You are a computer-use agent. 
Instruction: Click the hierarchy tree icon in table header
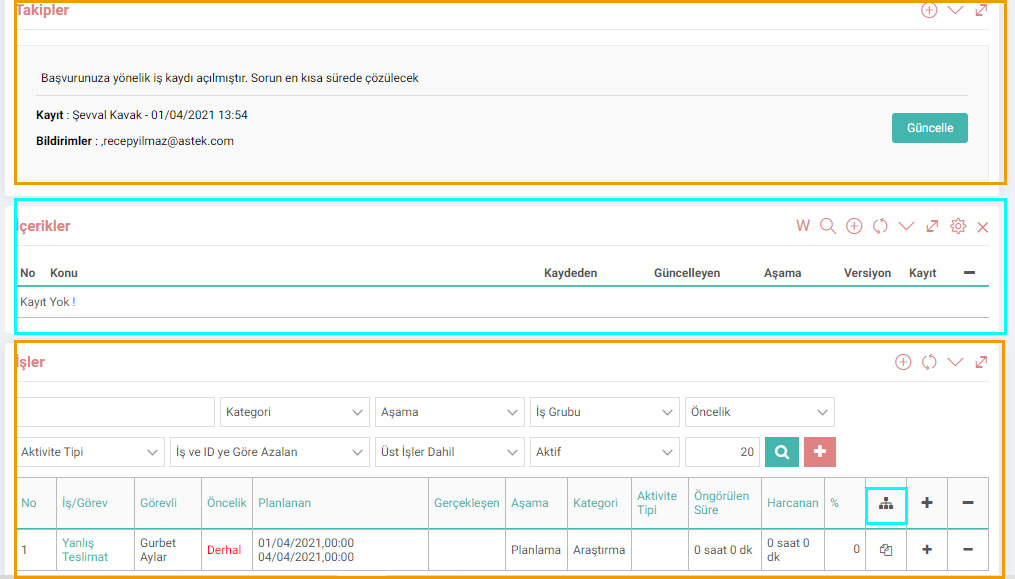(886, 503)
